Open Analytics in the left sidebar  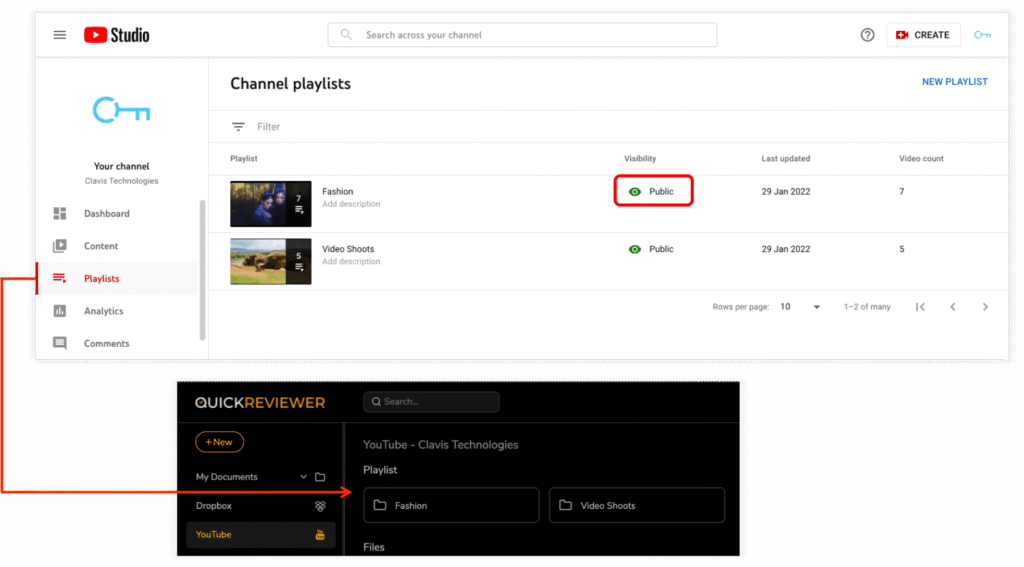click(x=103, y=311)
